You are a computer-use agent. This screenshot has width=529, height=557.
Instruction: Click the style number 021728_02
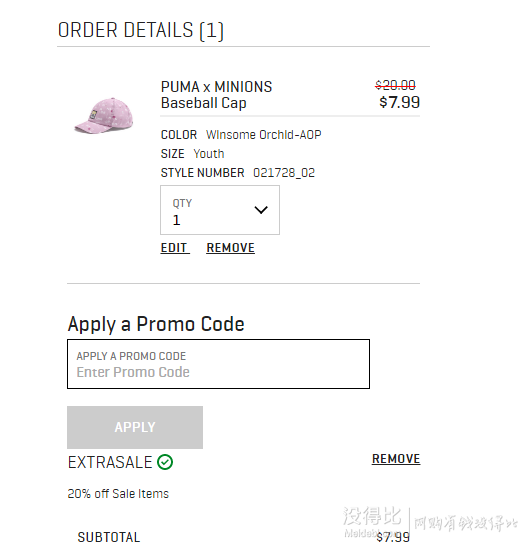[284, 173]
